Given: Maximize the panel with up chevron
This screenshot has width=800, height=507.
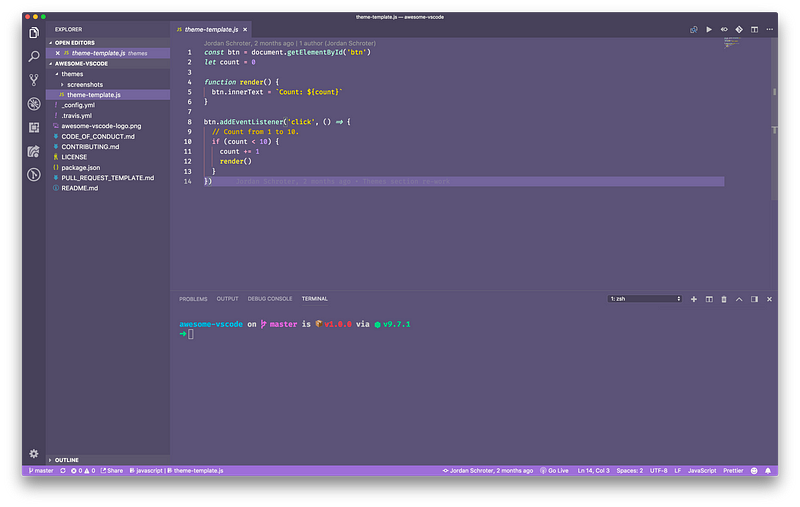Looking at the screenshot, I should point(739,299).
